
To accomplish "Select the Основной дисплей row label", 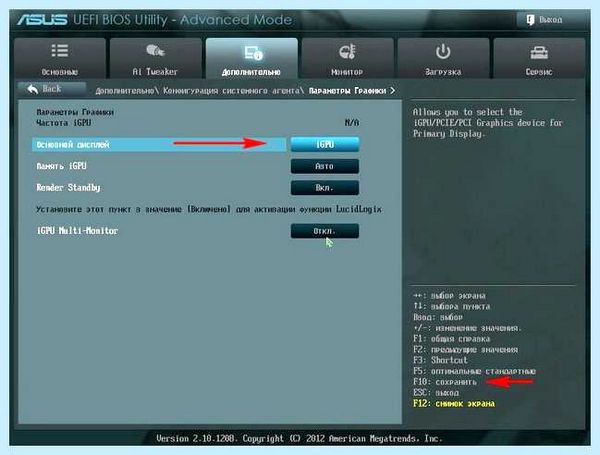I will click(73, 145).
